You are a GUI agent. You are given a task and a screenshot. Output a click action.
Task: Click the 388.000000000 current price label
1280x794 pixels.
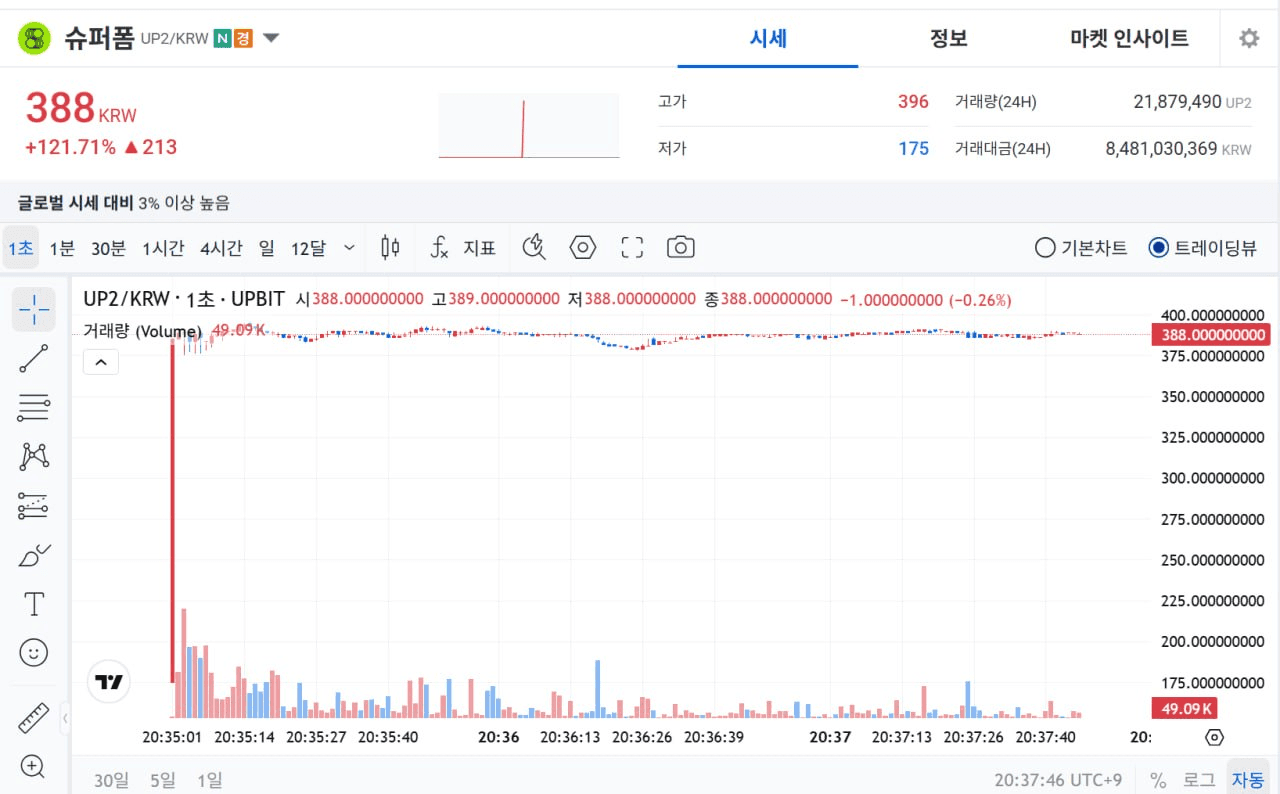click(x=1211, y=335)
